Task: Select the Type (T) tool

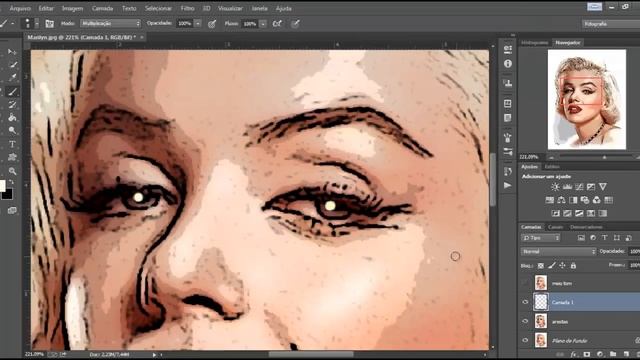Action: pos(12,144)
